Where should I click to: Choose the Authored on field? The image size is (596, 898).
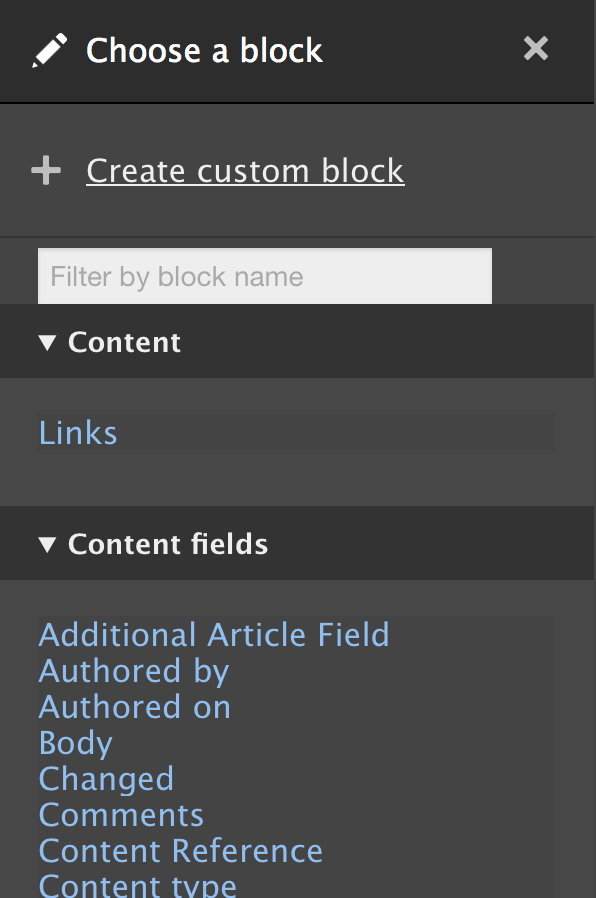134,707
